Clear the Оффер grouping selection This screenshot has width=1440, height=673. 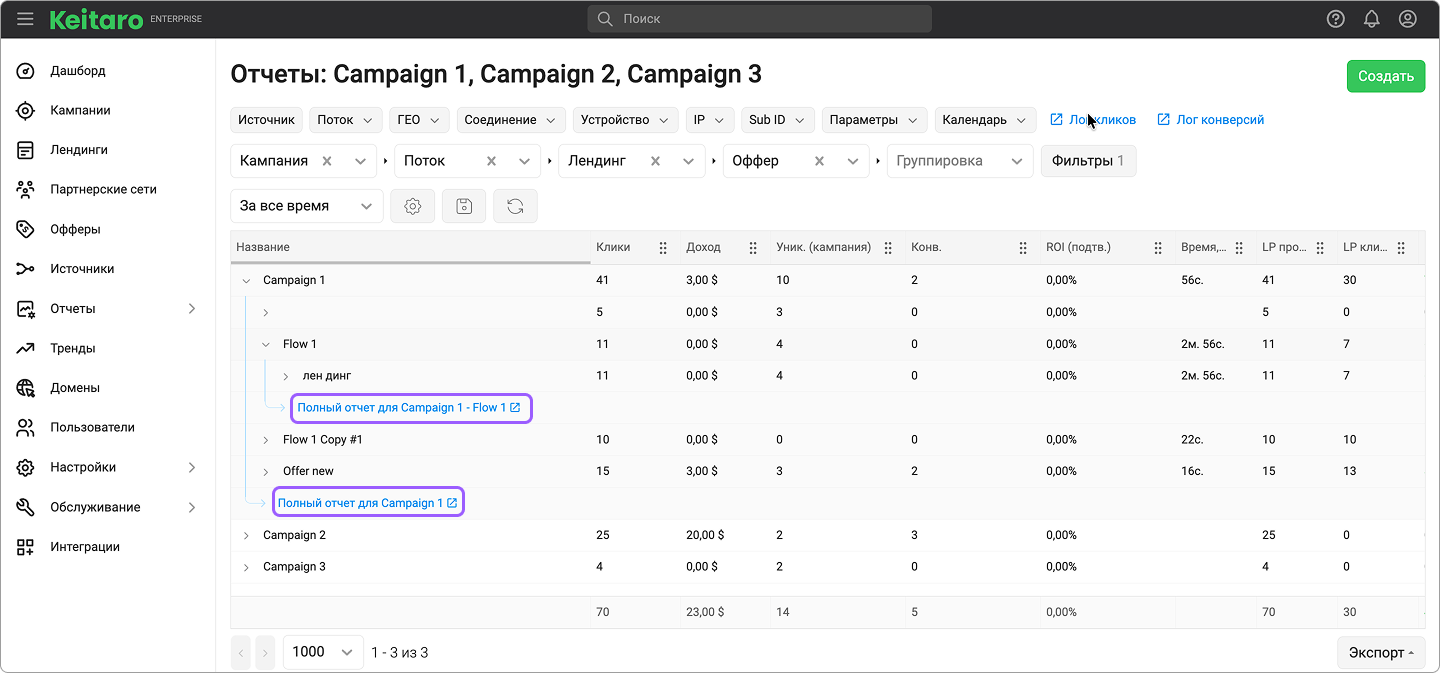(x=819, y=161)
